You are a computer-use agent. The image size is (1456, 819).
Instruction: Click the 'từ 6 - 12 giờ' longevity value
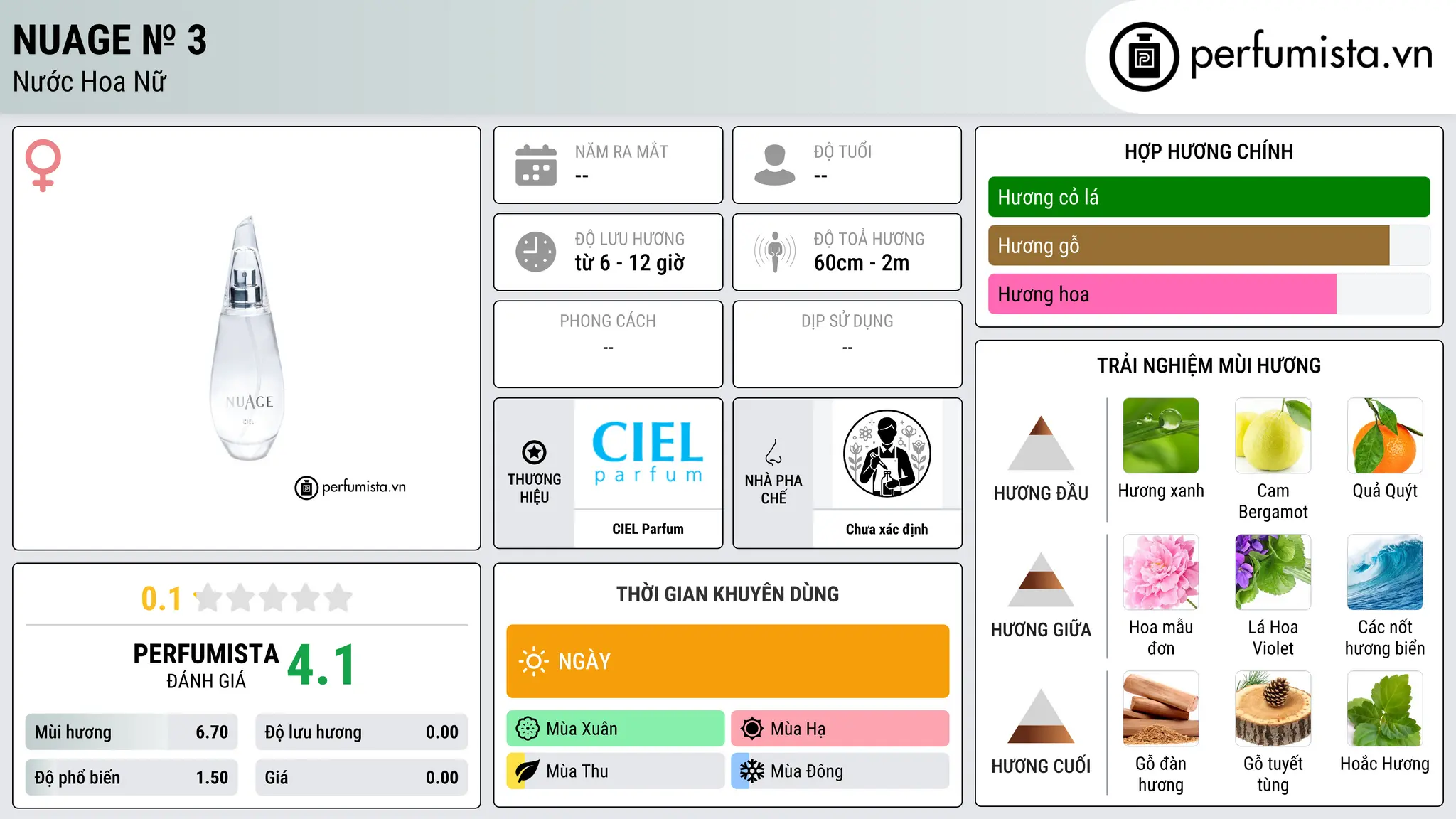[x=629, y=263]
